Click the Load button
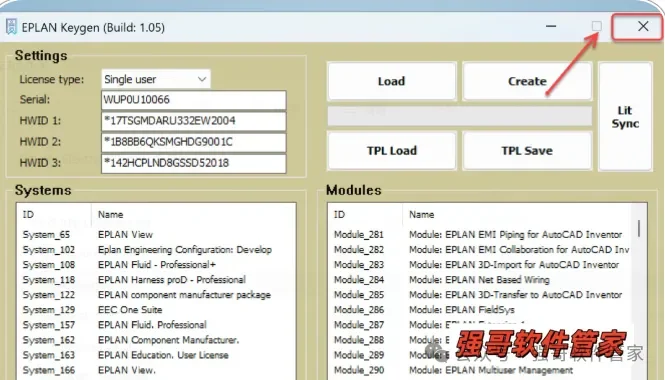Viewport: 665px width, 380px height. pyautogui.click(x=391, y=81)
